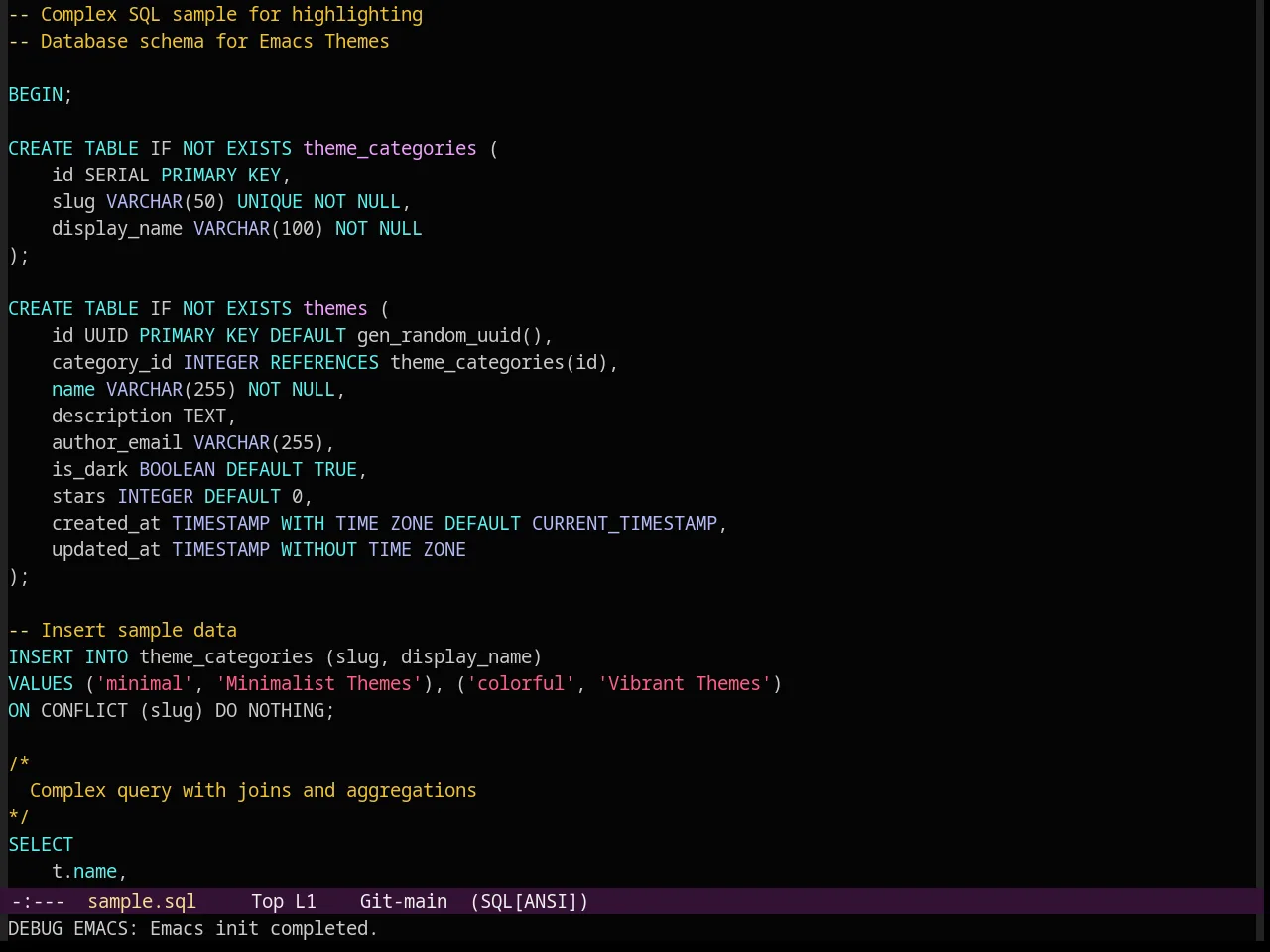Click the description column name
The image size is (1270, 952).
[x=112, y=416]
